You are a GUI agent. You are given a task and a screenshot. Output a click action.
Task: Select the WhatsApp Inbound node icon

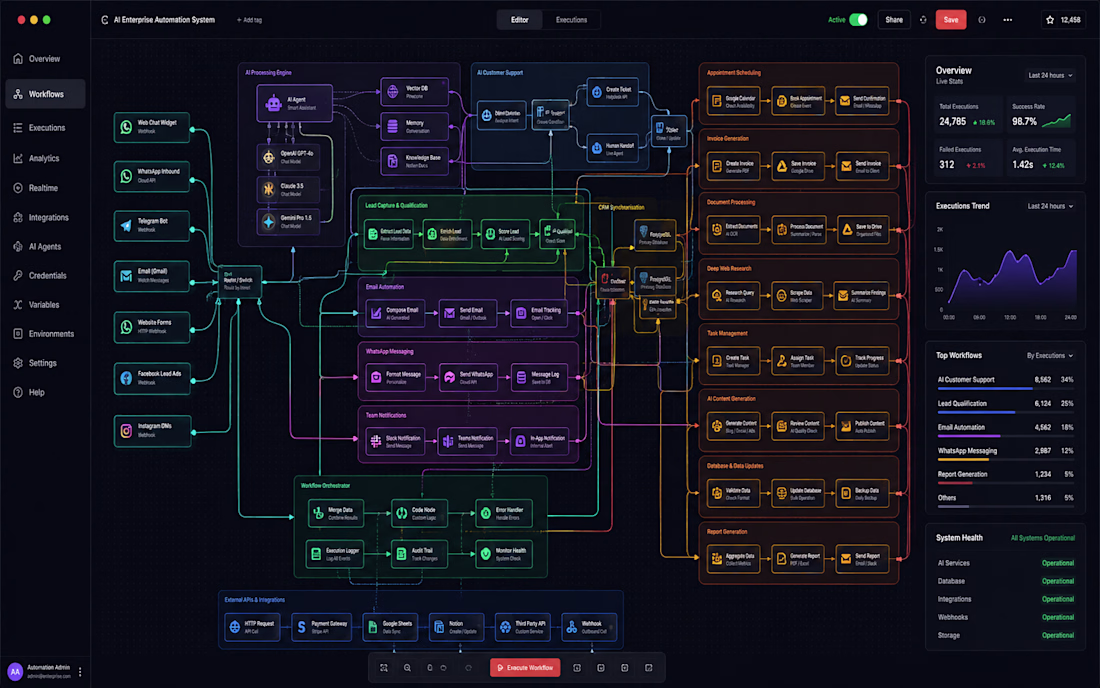126,176
